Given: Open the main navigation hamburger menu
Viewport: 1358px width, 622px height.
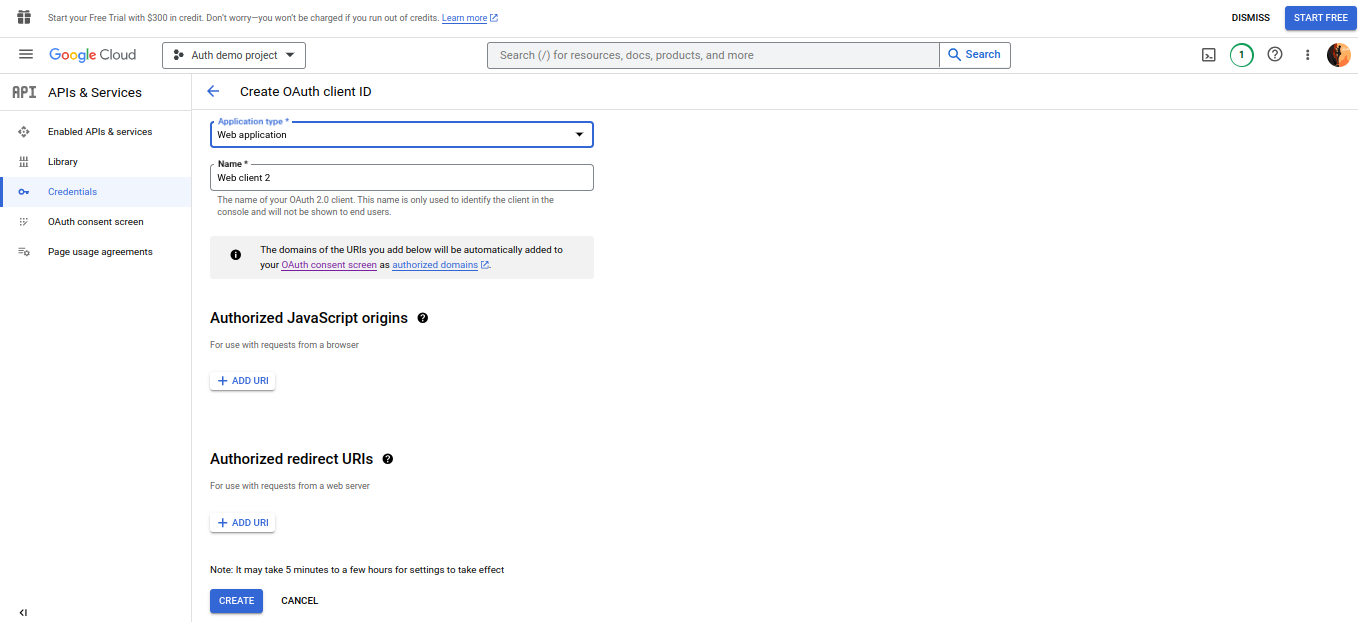Looking at the screenshot, I should [x=26, y=55].
